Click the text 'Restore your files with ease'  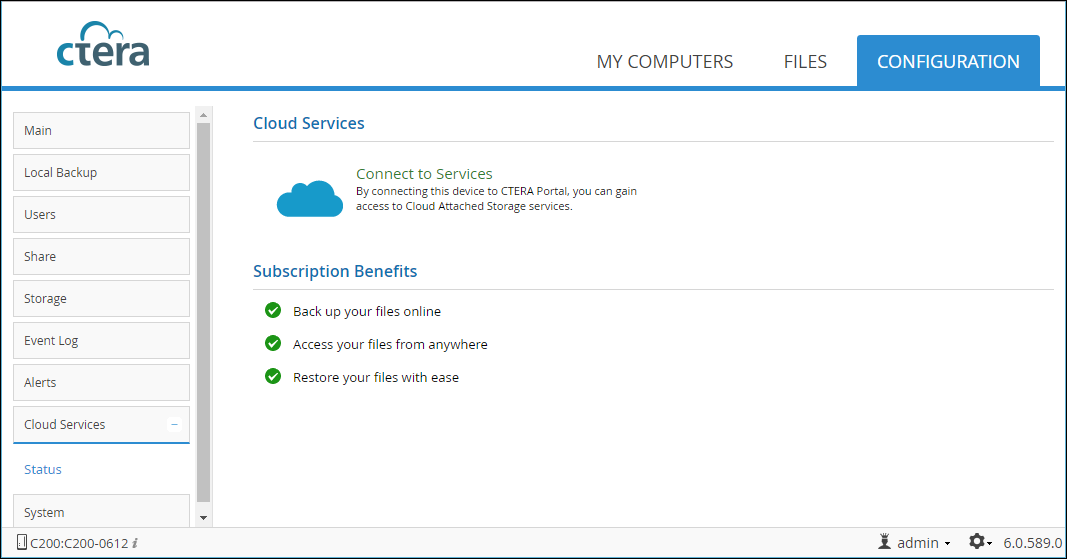pyautogui.click(x=376, y=377)
